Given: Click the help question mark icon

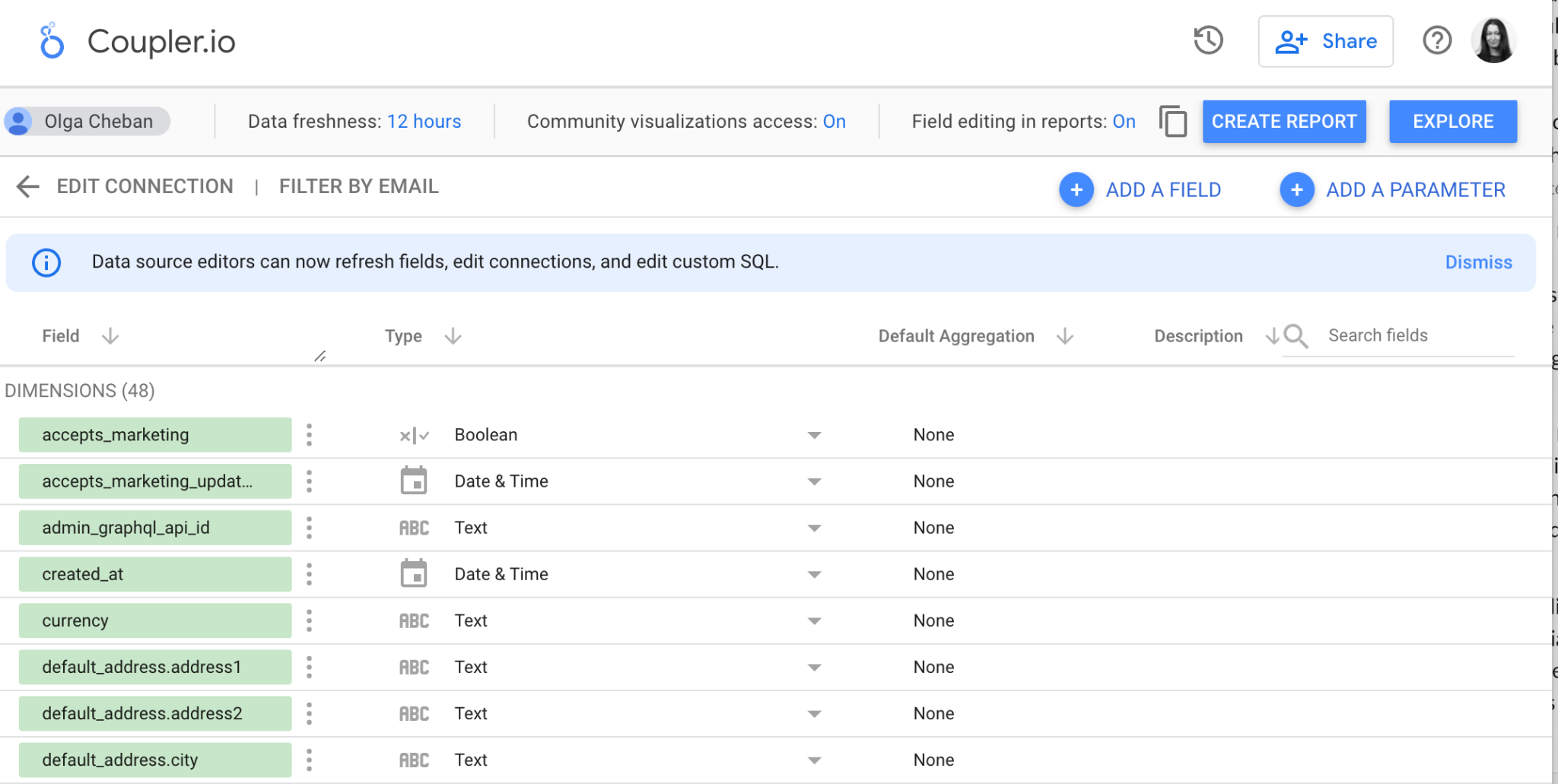Looking at the screenshot, I should click(x=1437, y=41).
